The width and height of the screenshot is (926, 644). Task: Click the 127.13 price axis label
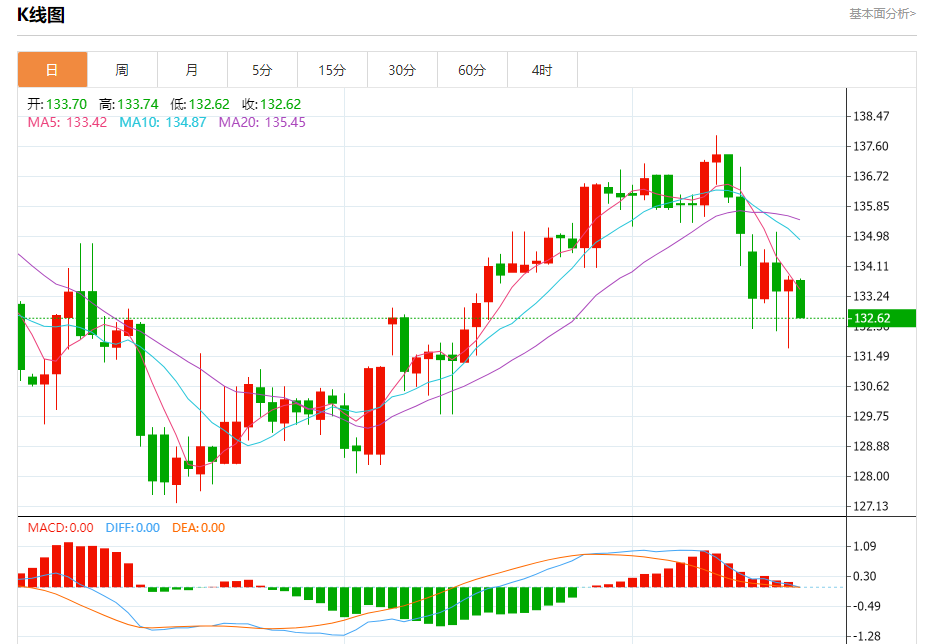[871, 506]
